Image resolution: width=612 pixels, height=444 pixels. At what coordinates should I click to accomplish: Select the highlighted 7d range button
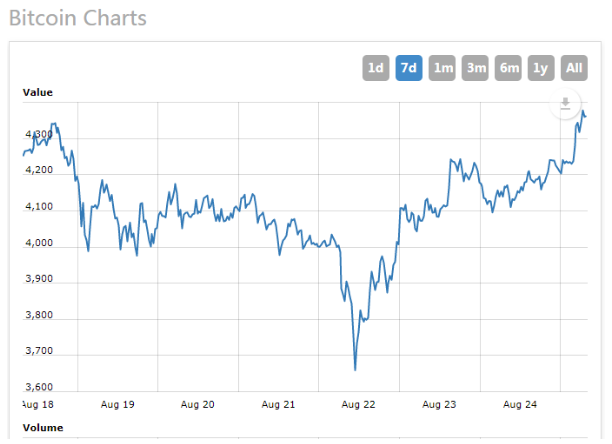[x=408, y=68]
